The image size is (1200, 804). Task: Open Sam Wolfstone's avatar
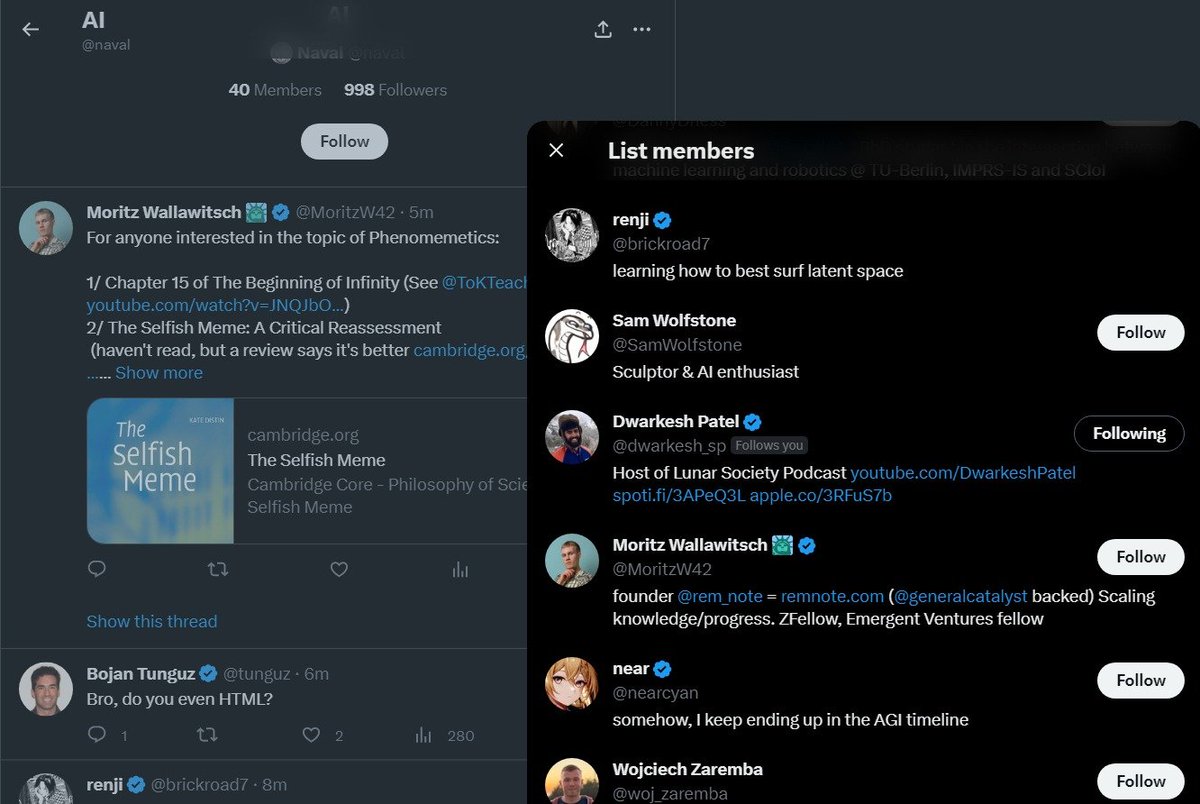click(x=572, y=336)
